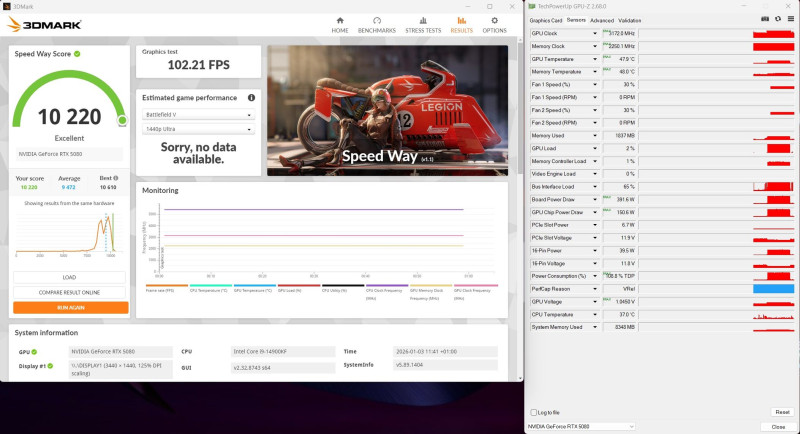Click the orange RUN AGAIN button
800x434 pixels.
pos(70,308)
